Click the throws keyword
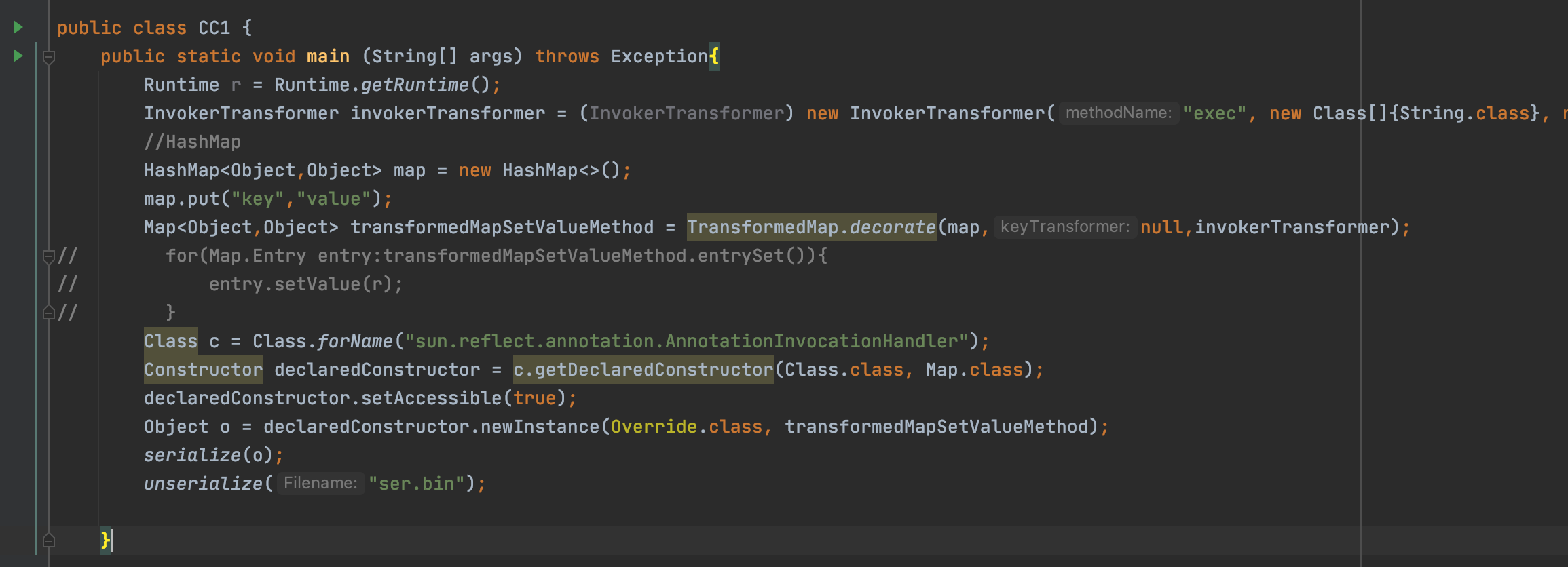The height and width of the screenshot is (567, 1568). click(x=567, y=56)
